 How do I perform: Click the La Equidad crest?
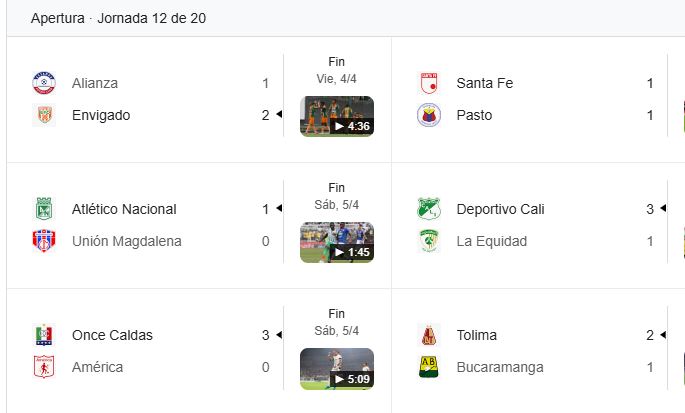click(x=429, y=241)
